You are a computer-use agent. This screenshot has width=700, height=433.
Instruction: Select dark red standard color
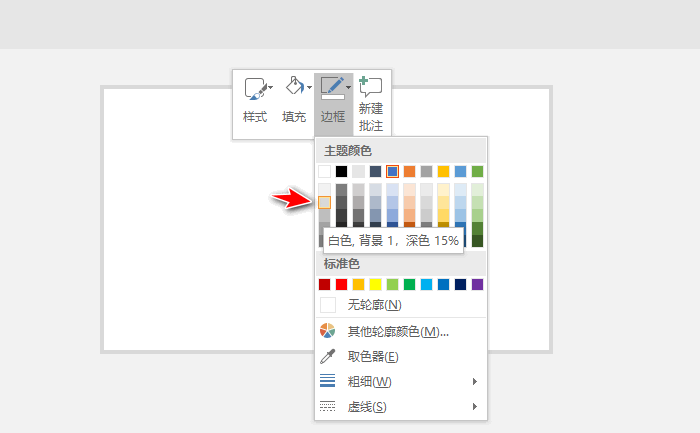(x=325, y=284)
